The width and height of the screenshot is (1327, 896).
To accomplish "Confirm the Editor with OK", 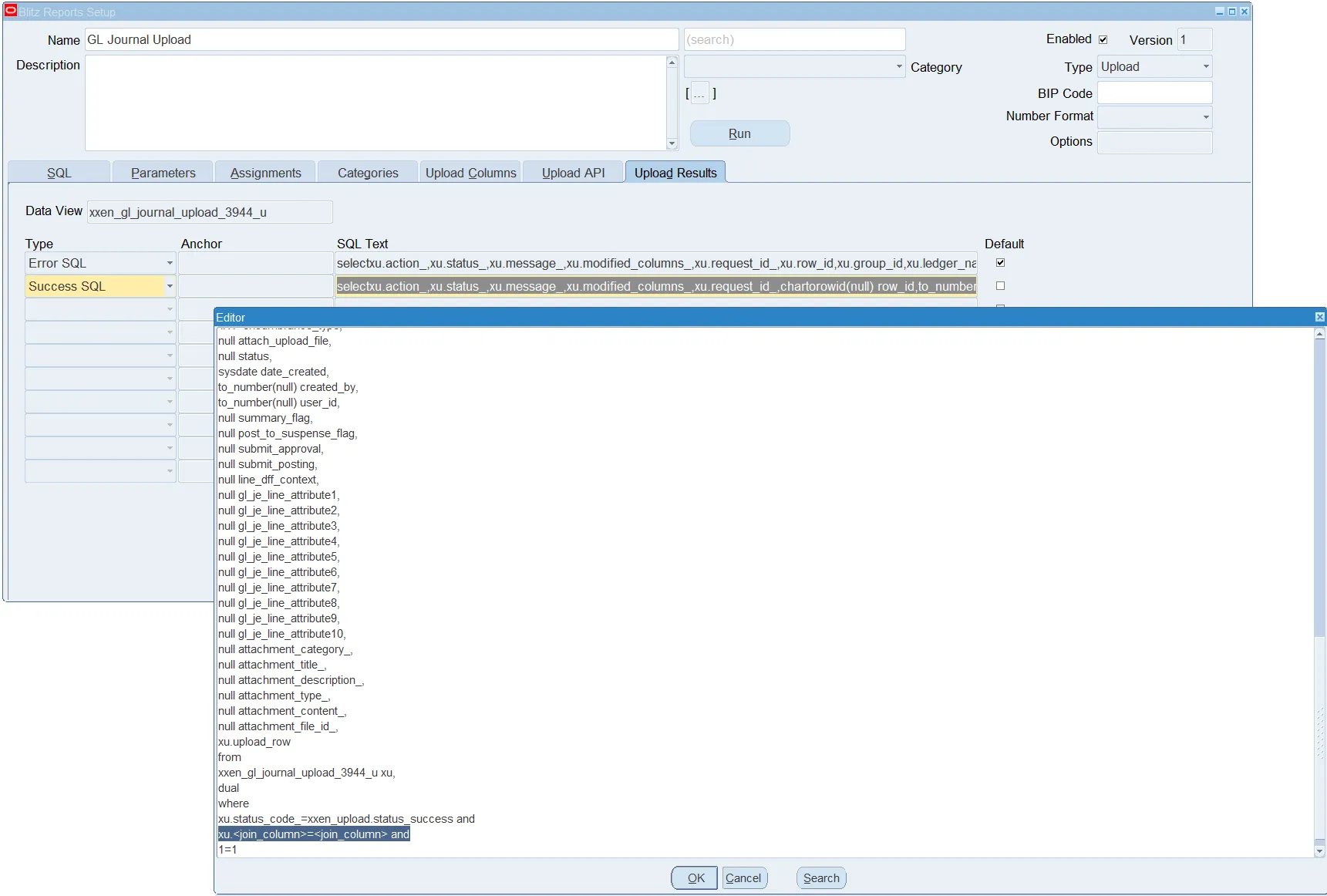I will 695,878.
